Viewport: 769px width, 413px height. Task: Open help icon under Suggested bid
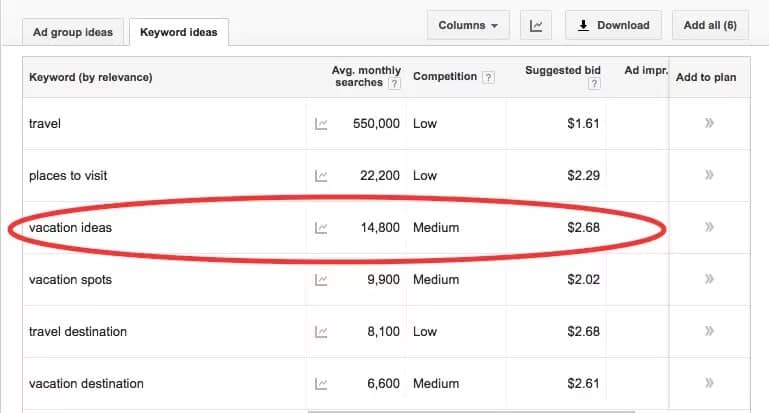click(x=594, y=83)
